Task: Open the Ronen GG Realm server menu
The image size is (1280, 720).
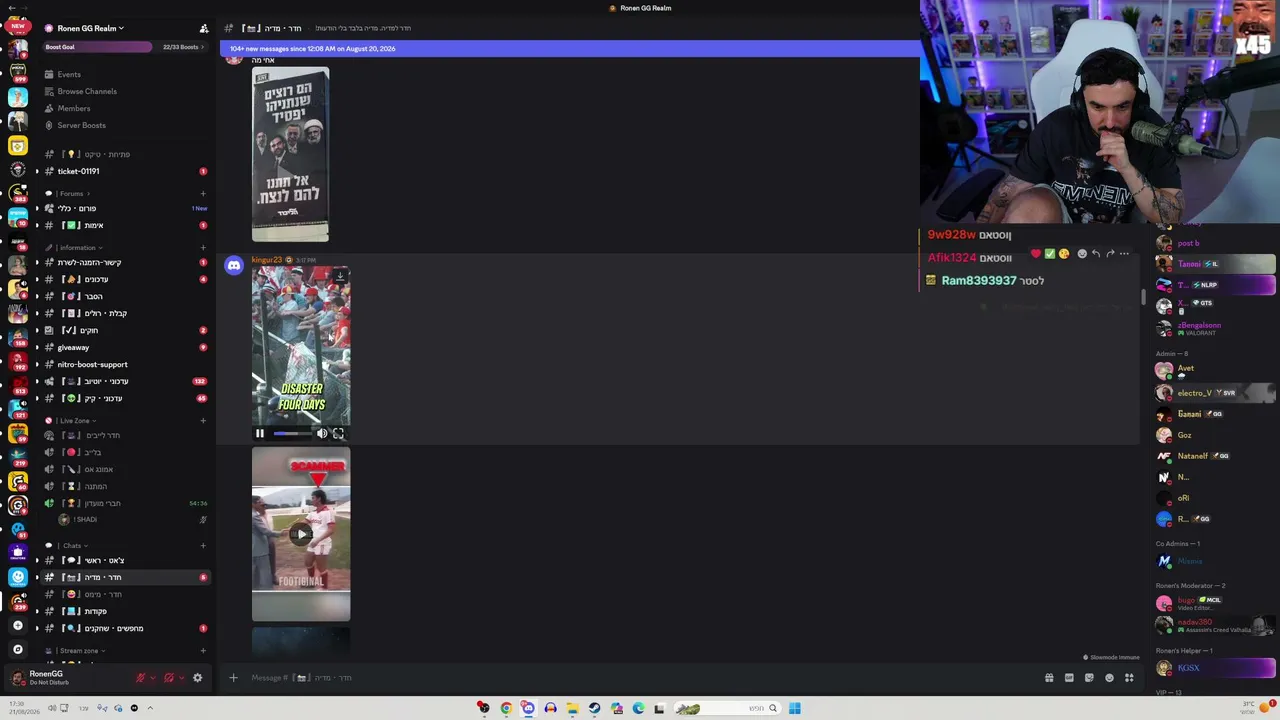Action: (x=85, y=28)
